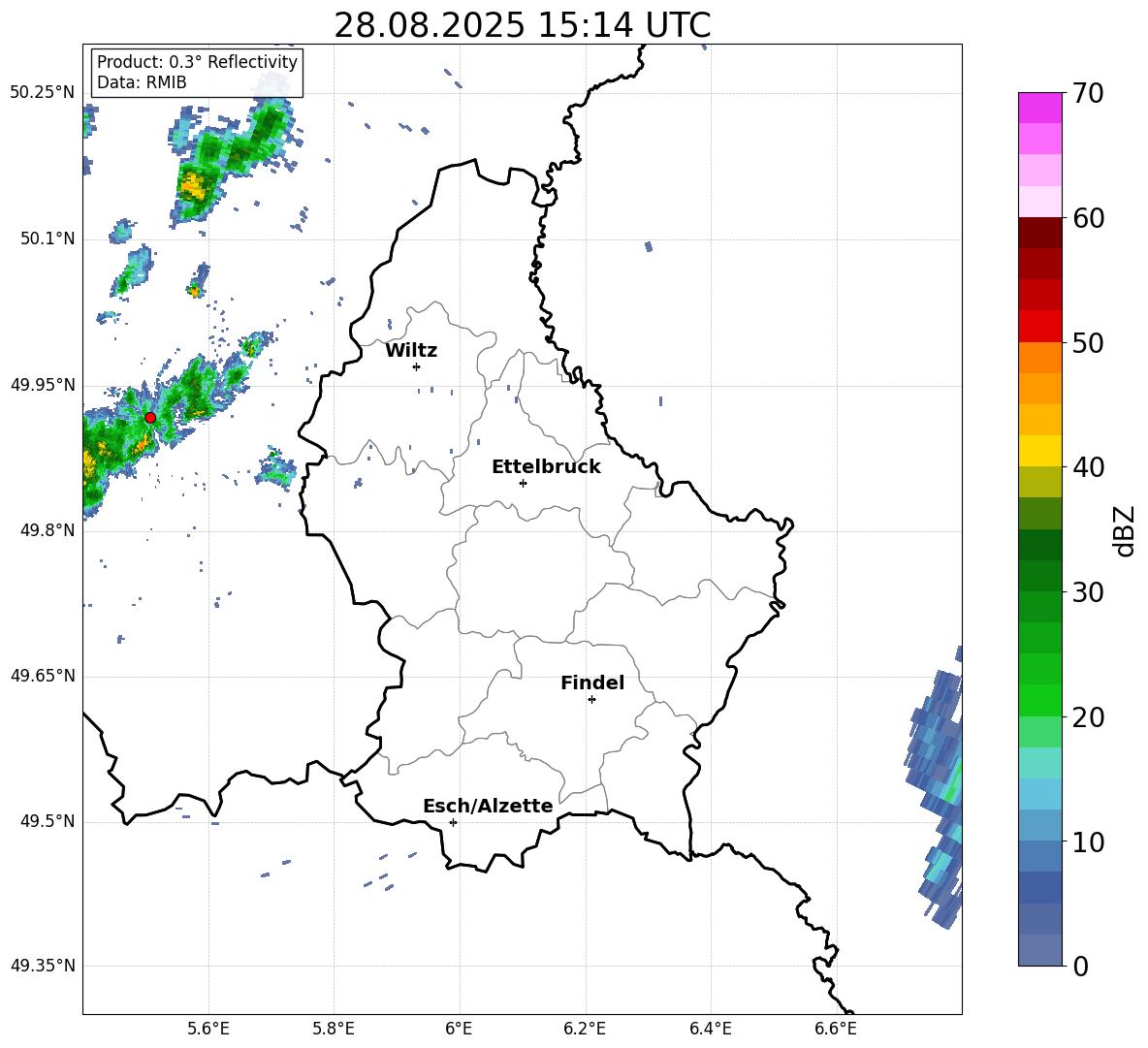The height and width of the screenshot is (1048, 1148).
Task: Click the 'Product: 0.3° Reflectivity' text
Action: (x=197, y=62)
